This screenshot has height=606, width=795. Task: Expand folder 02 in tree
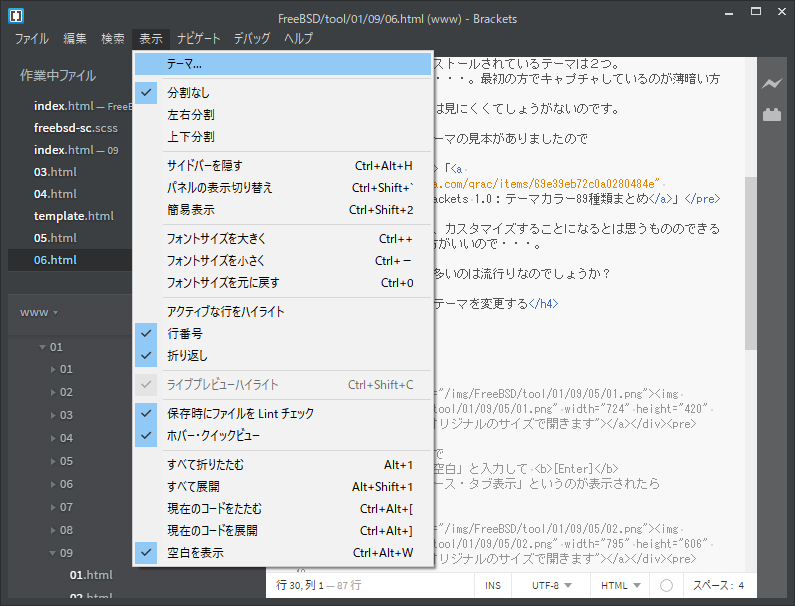pos(53,393)
